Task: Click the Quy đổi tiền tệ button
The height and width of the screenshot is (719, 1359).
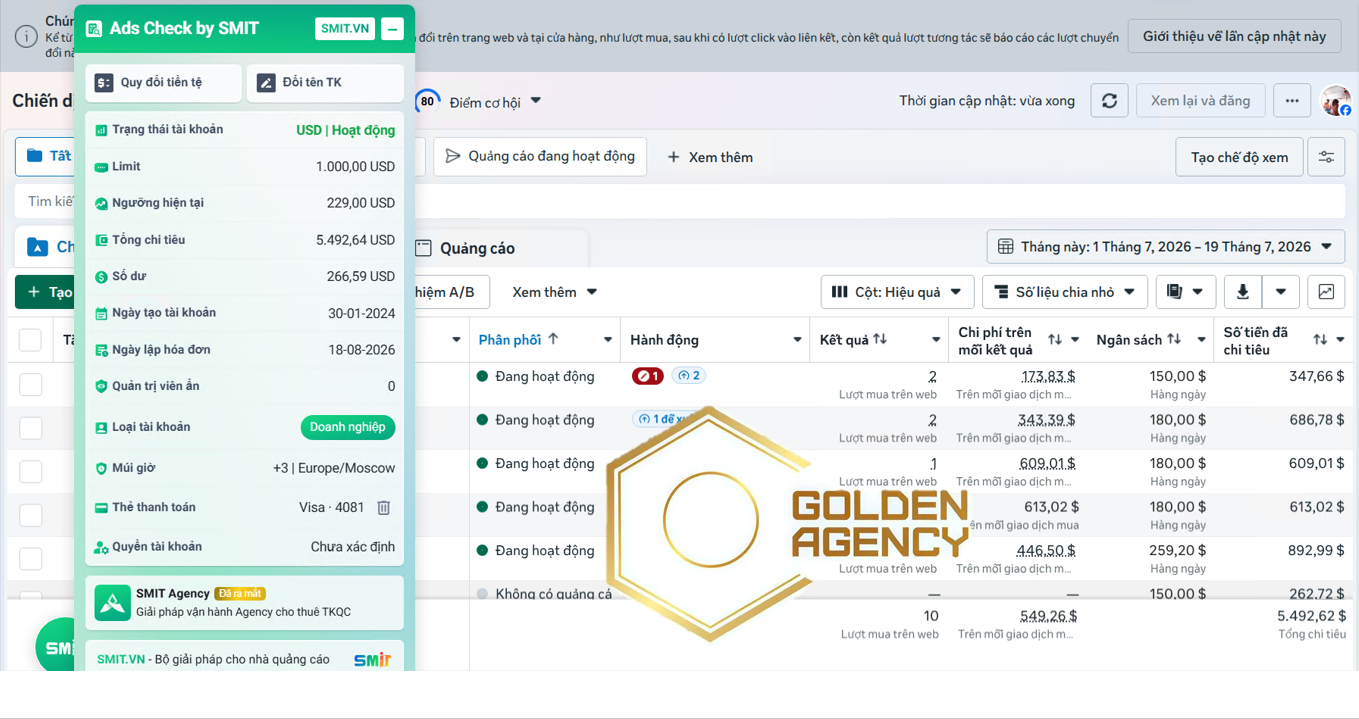Action: click(x=163, y=83)
